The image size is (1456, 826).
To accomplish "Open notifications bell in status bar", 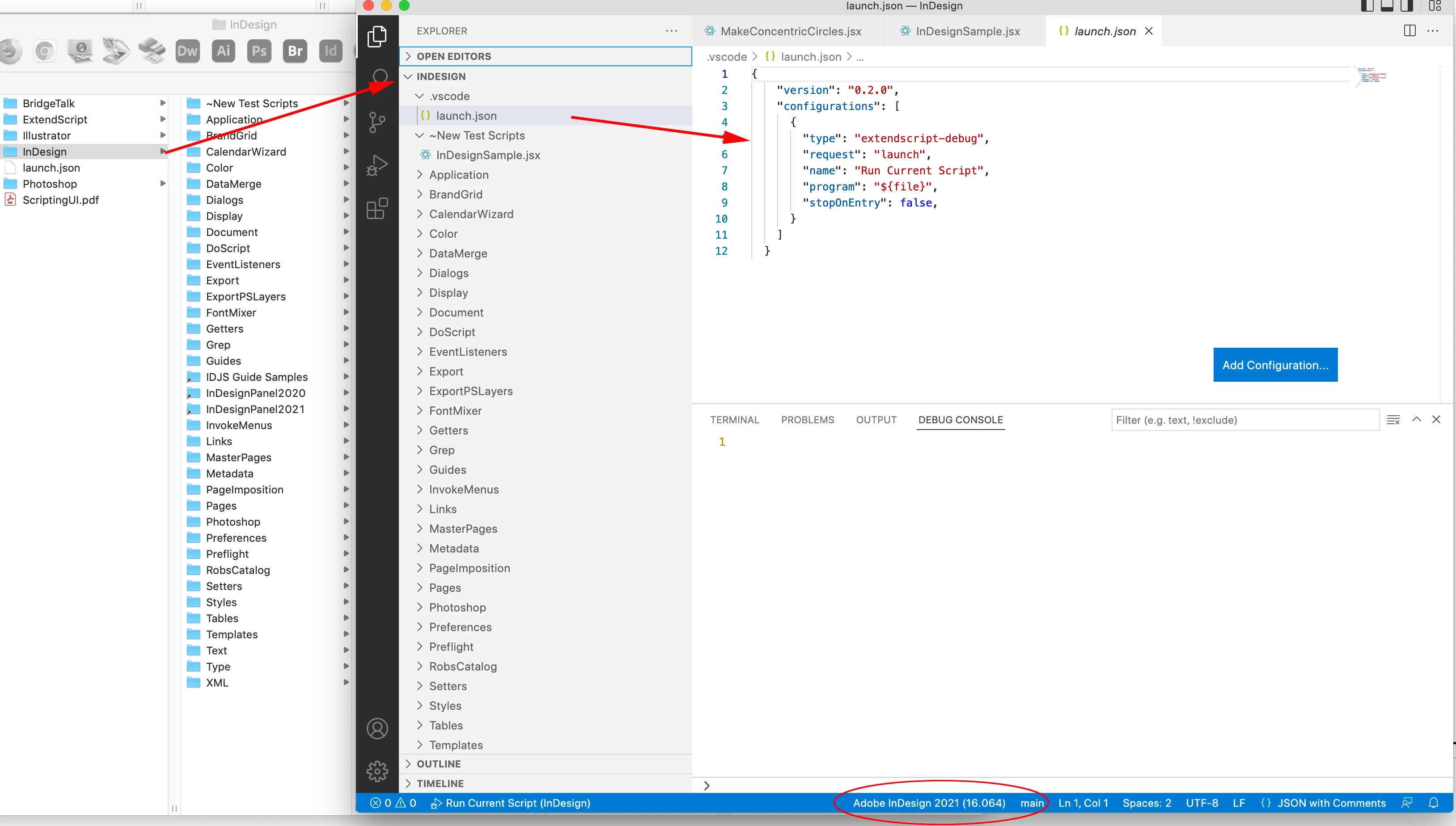I will point(1433,803).
